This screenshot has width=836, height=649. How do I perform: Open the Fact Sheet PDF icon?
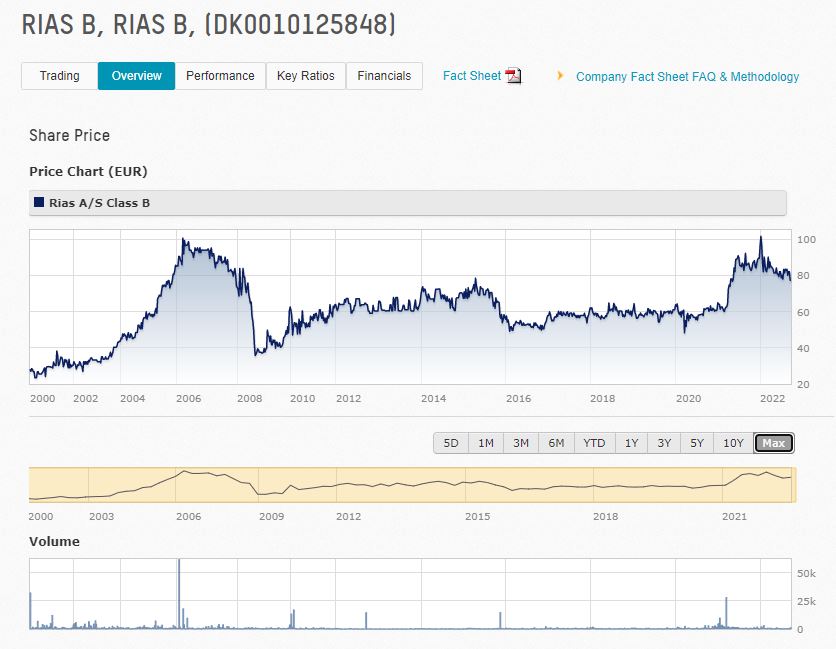(x=512, y=74)
